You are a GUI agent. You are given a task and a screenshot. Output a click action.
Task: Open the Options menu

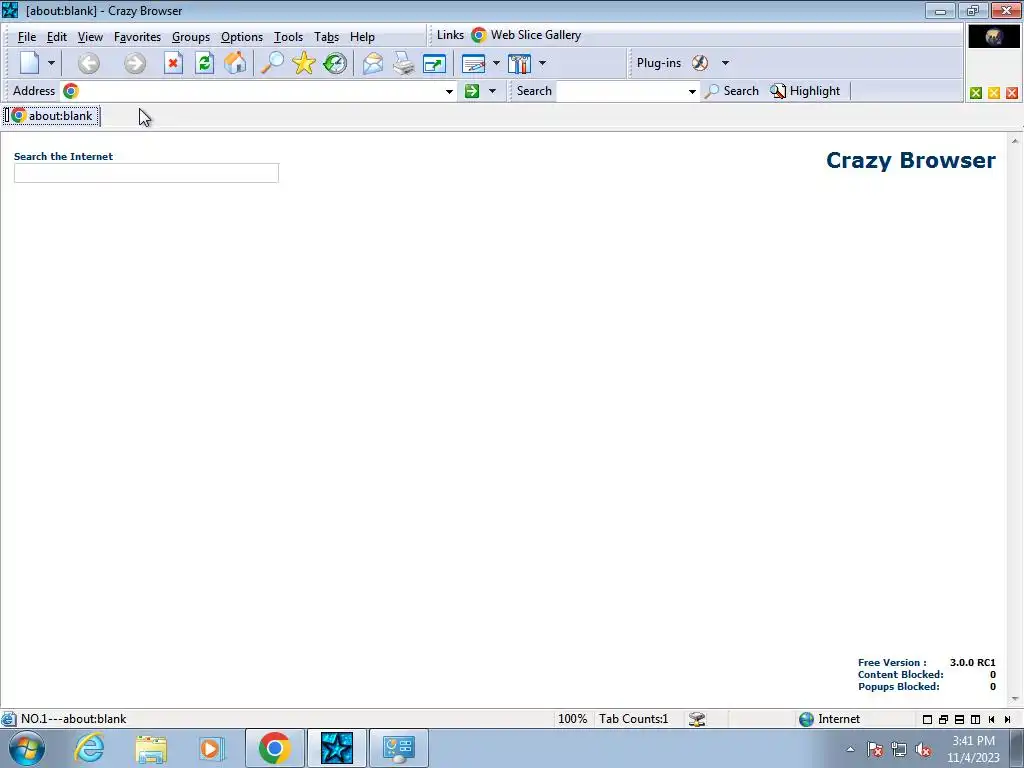(242, 37)
